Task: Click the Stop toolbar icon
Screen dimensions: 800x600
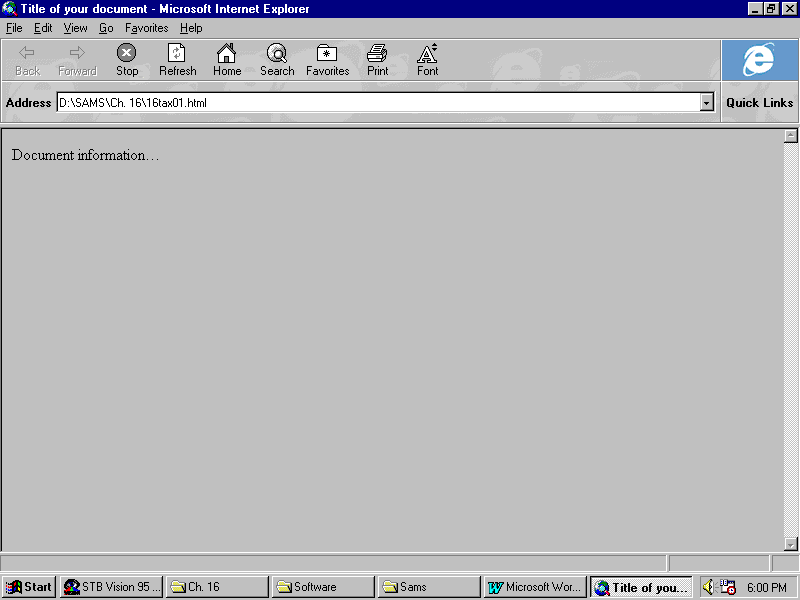Action: coord(127,60)
